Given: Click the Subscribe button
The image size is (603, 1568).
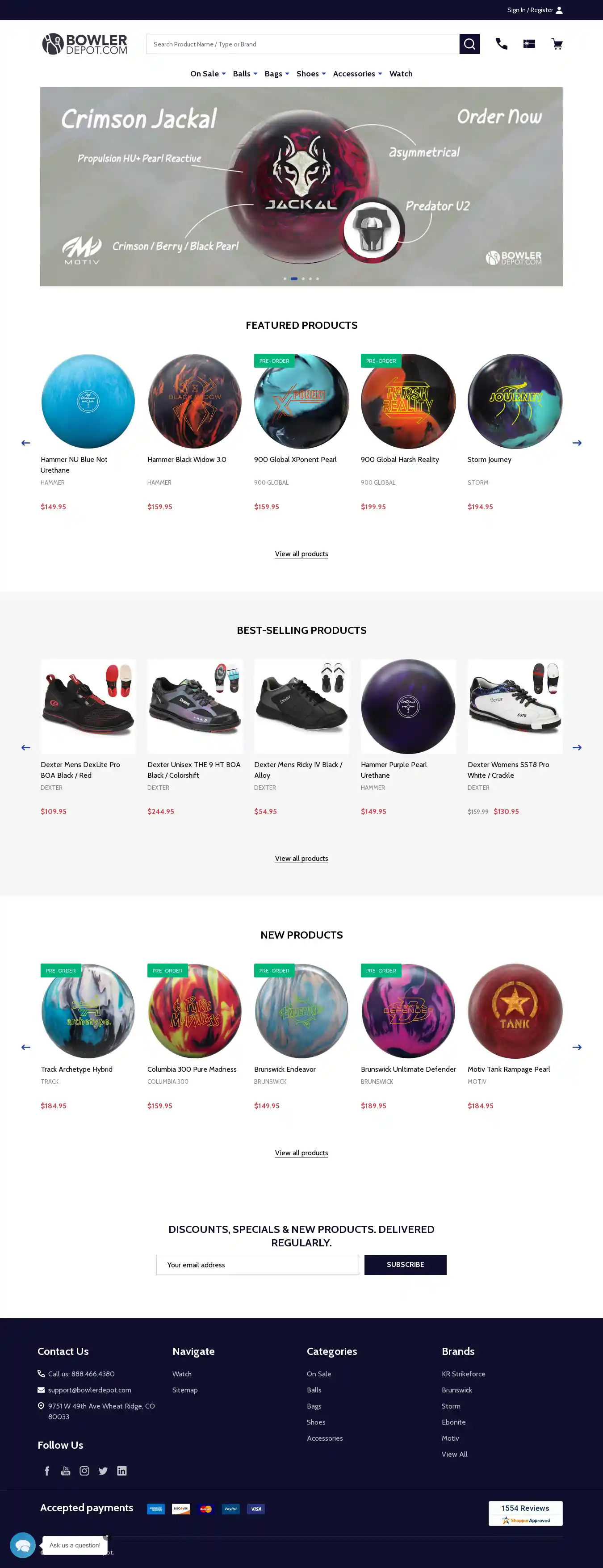Looking at the screenshot, I should (x=405, y=1264).
